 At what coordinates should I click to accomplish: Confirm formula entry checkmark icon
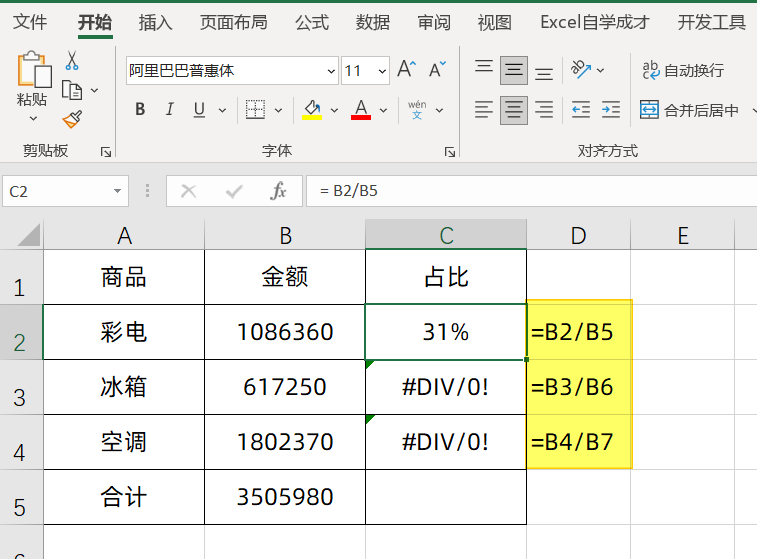tap(234, 192)
